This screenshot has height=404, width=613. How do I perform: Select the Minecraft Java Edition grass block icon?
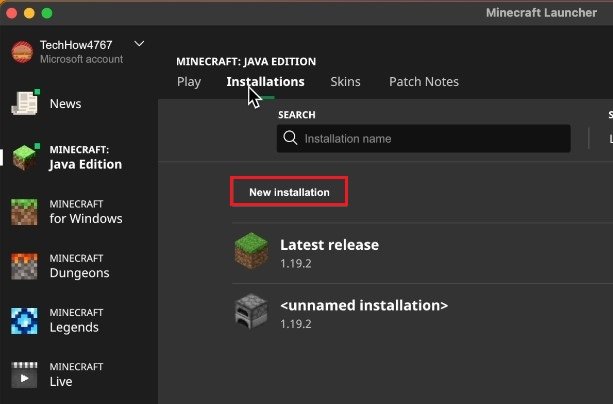24,157
